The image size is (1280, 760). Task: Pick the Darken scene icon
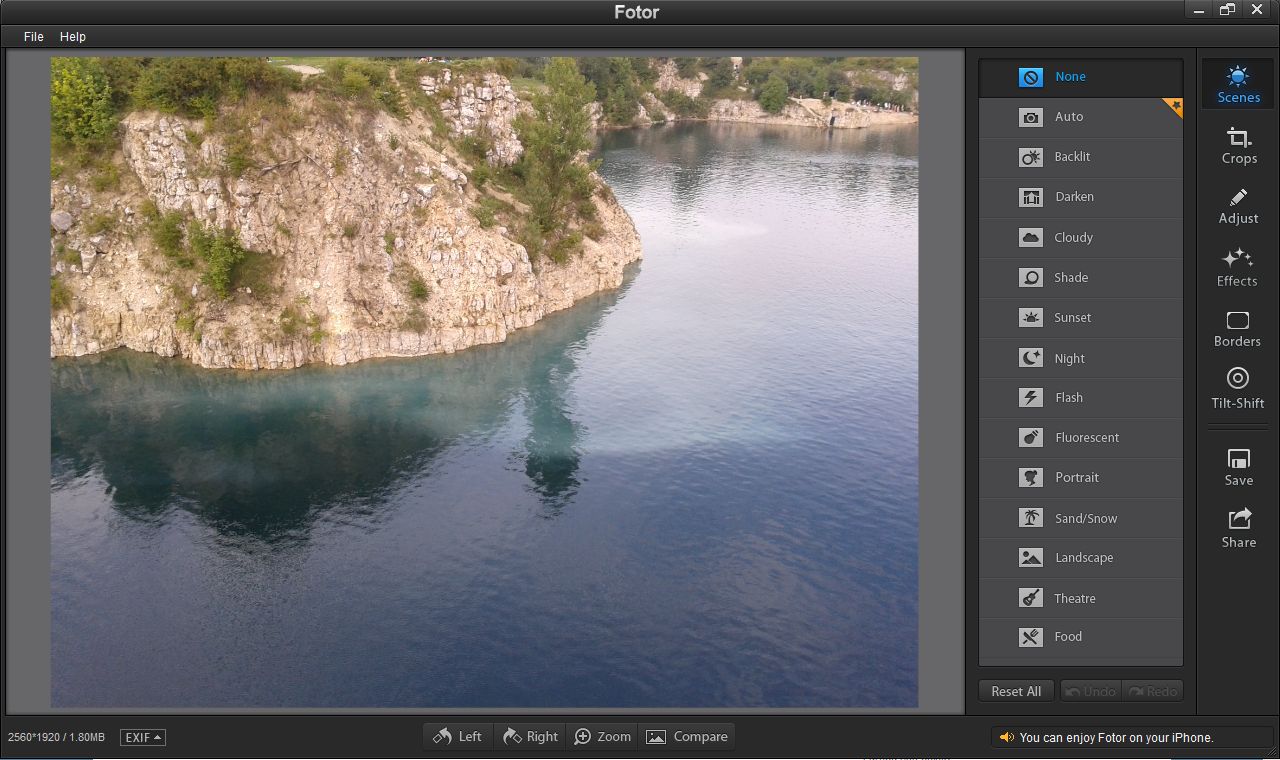[1031, 197]
